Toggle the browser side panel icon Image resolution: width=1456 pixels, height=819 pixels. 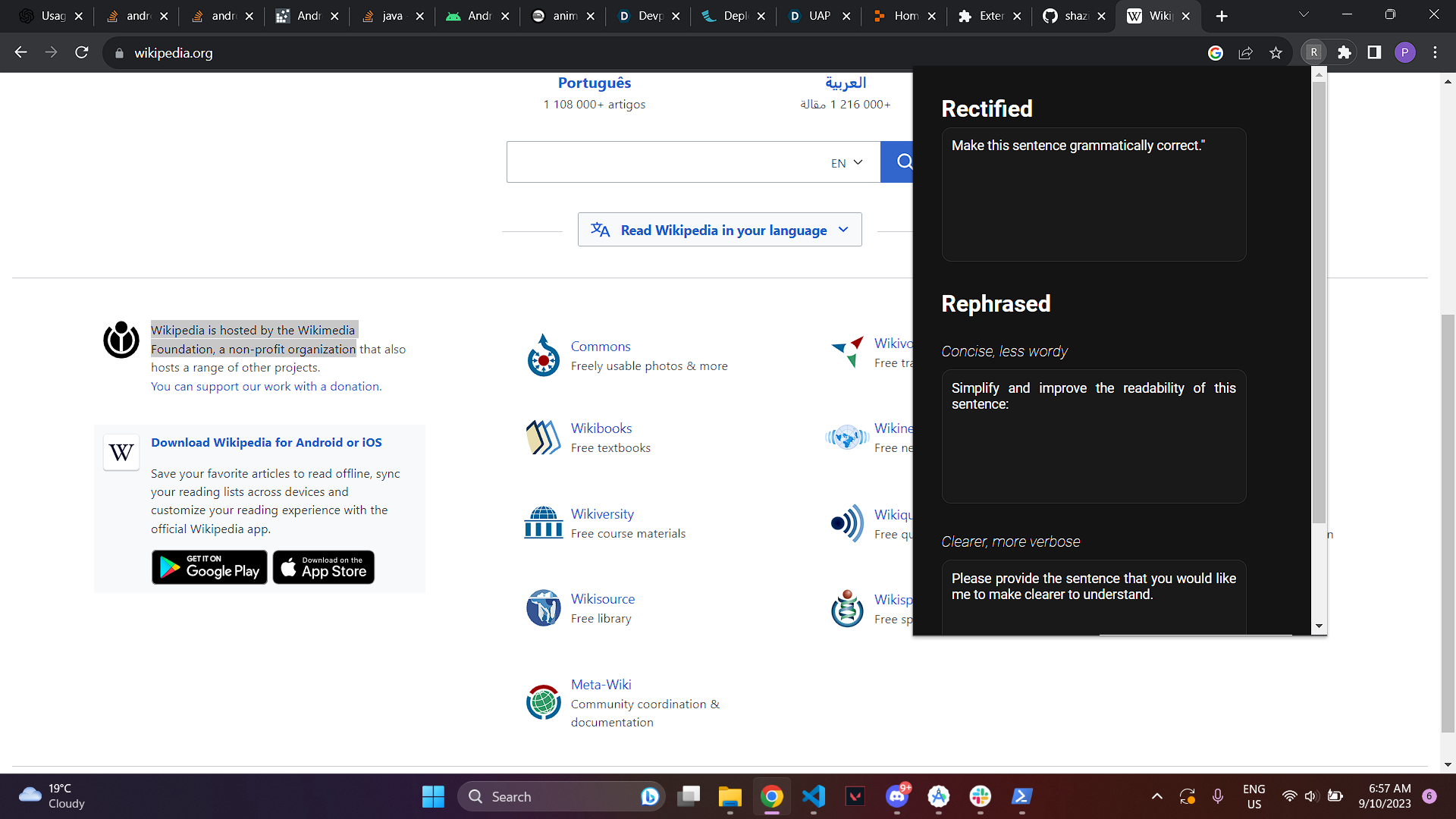coord(1374,52)
